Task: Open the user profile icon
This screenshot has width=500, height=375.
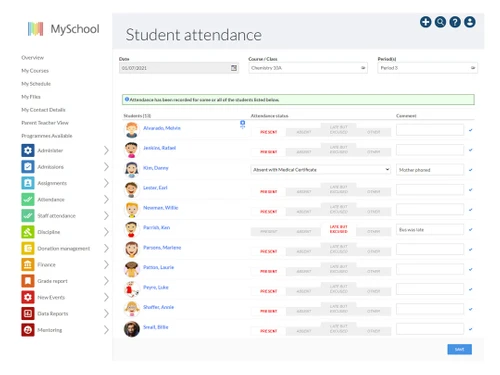Action: (x=470, y=22)
